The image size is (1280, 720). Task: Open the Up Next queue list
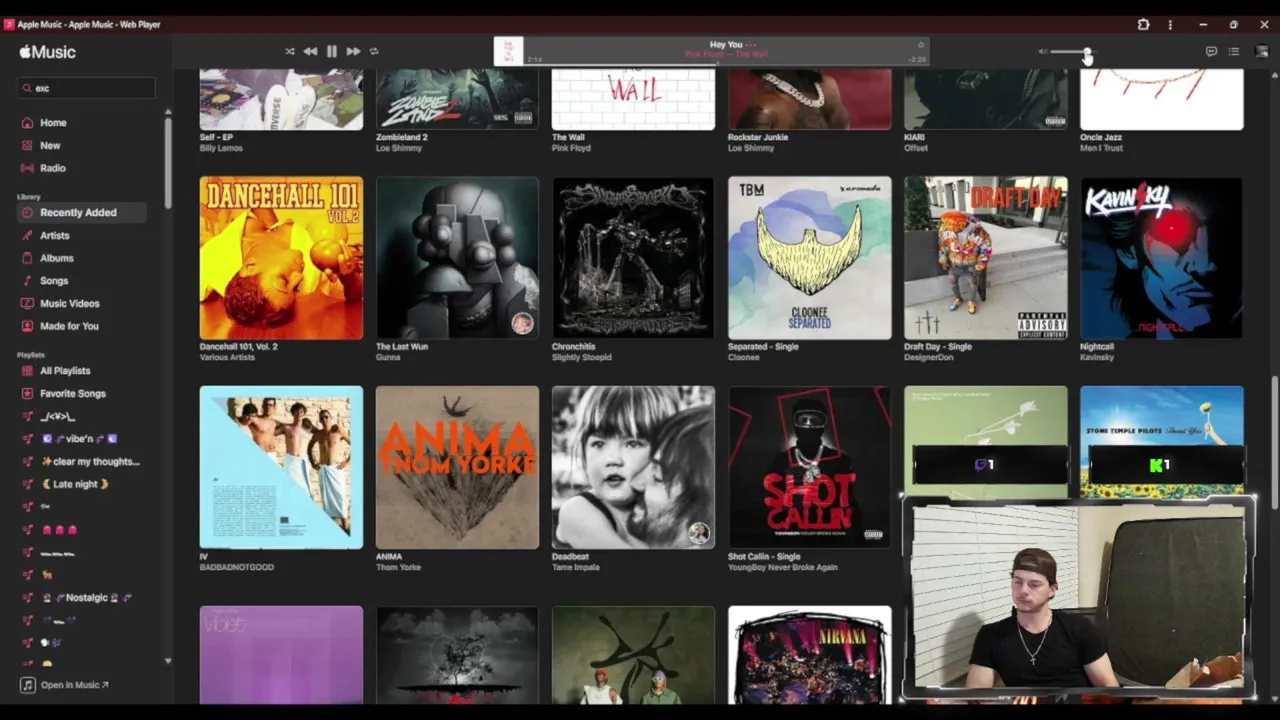click(x=1234, y=51)
